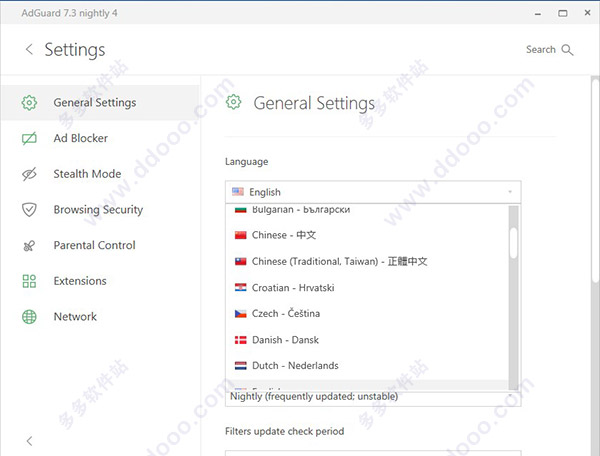Click the Taiwan flag icon

(x=240, y=261)
